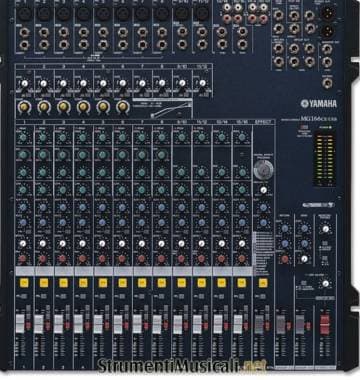Click the yellow compressor knob of channel 6
360x380 pixels.
(x=123, y=107)
